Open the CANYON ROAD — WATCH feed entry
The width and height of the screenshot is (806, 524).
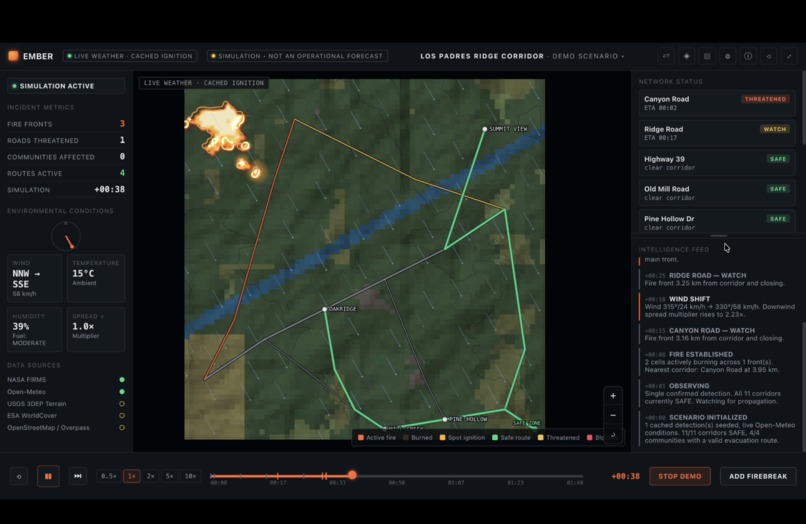point(717,334)
